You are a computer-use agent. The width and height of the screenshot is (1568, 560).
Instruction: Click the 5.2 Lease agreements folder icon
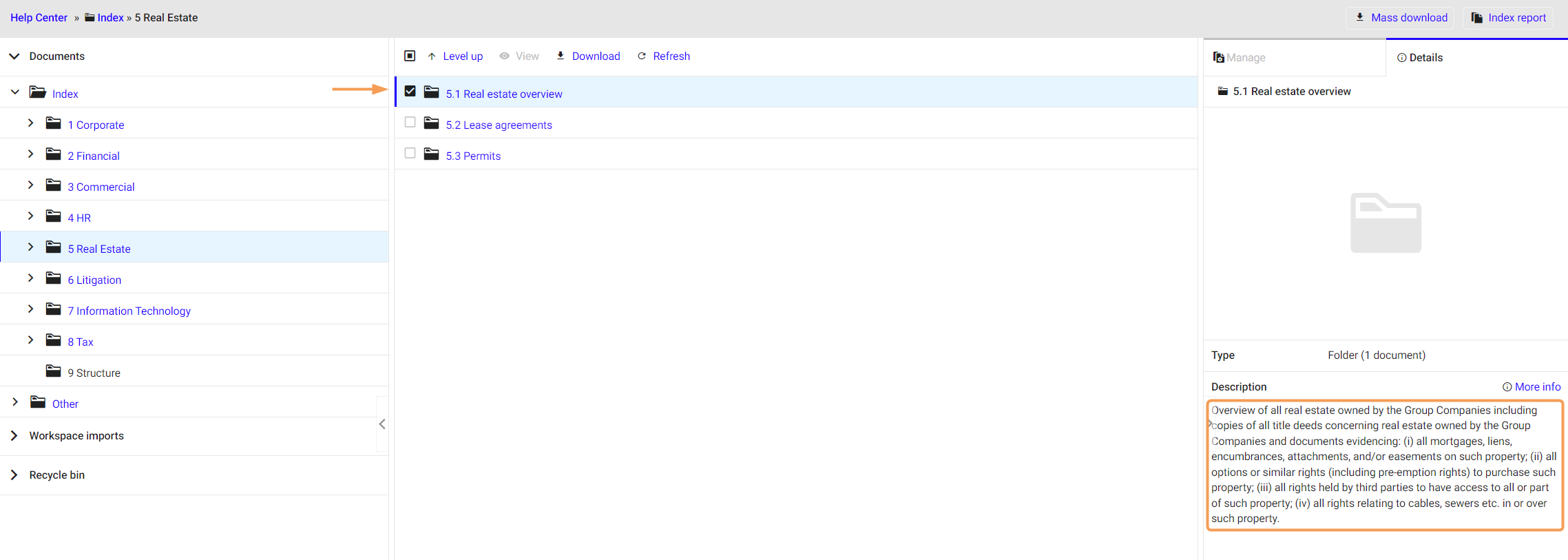432,123
